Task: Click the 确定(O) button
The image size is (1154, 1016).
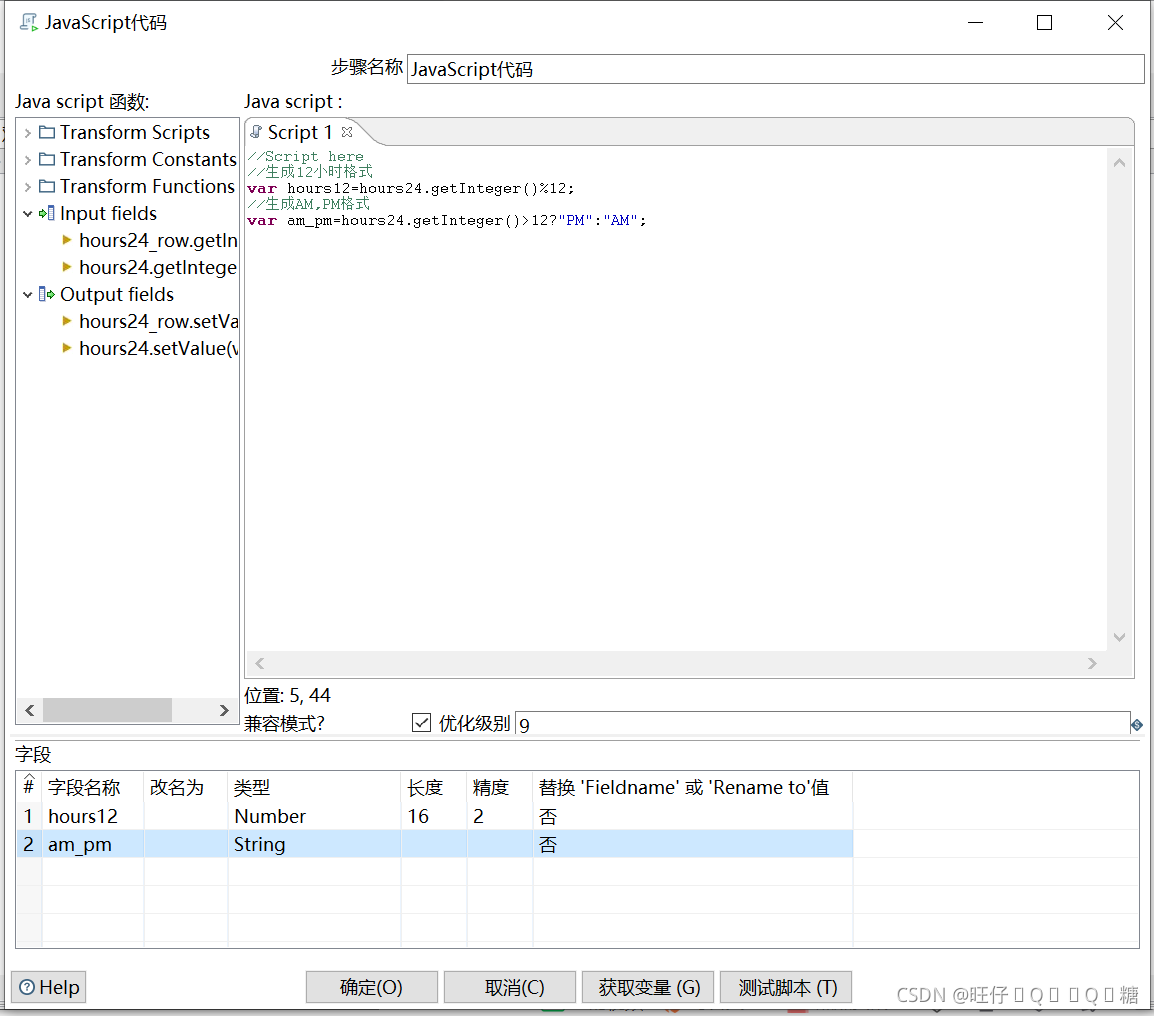Action: 372,987
